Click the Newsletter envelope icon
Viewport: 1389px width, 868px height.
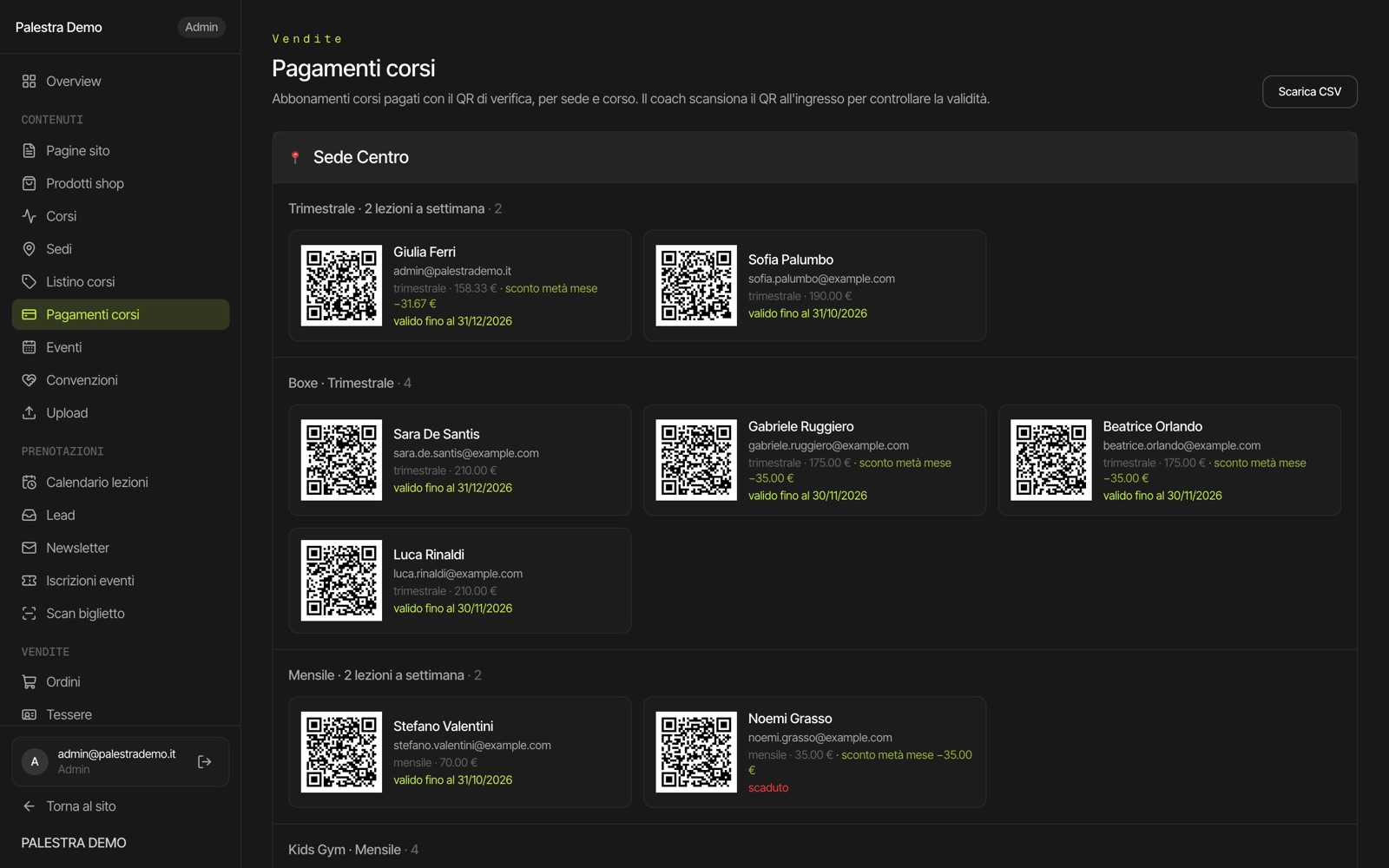(29, 548)
